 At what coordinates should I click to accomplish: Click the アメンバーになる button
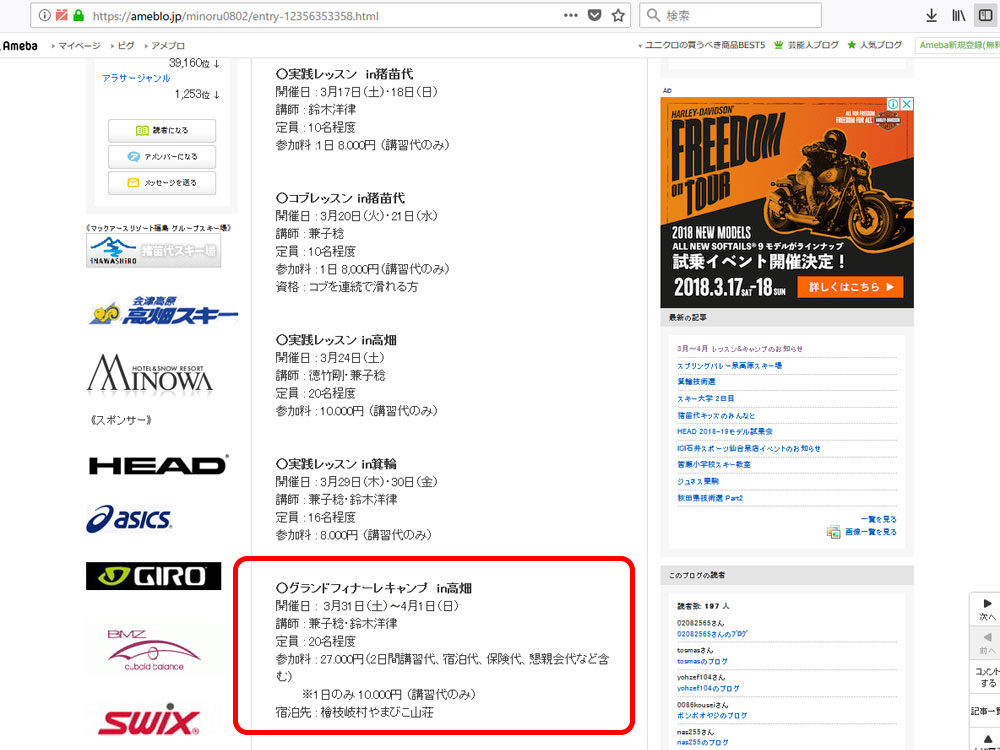162,157
